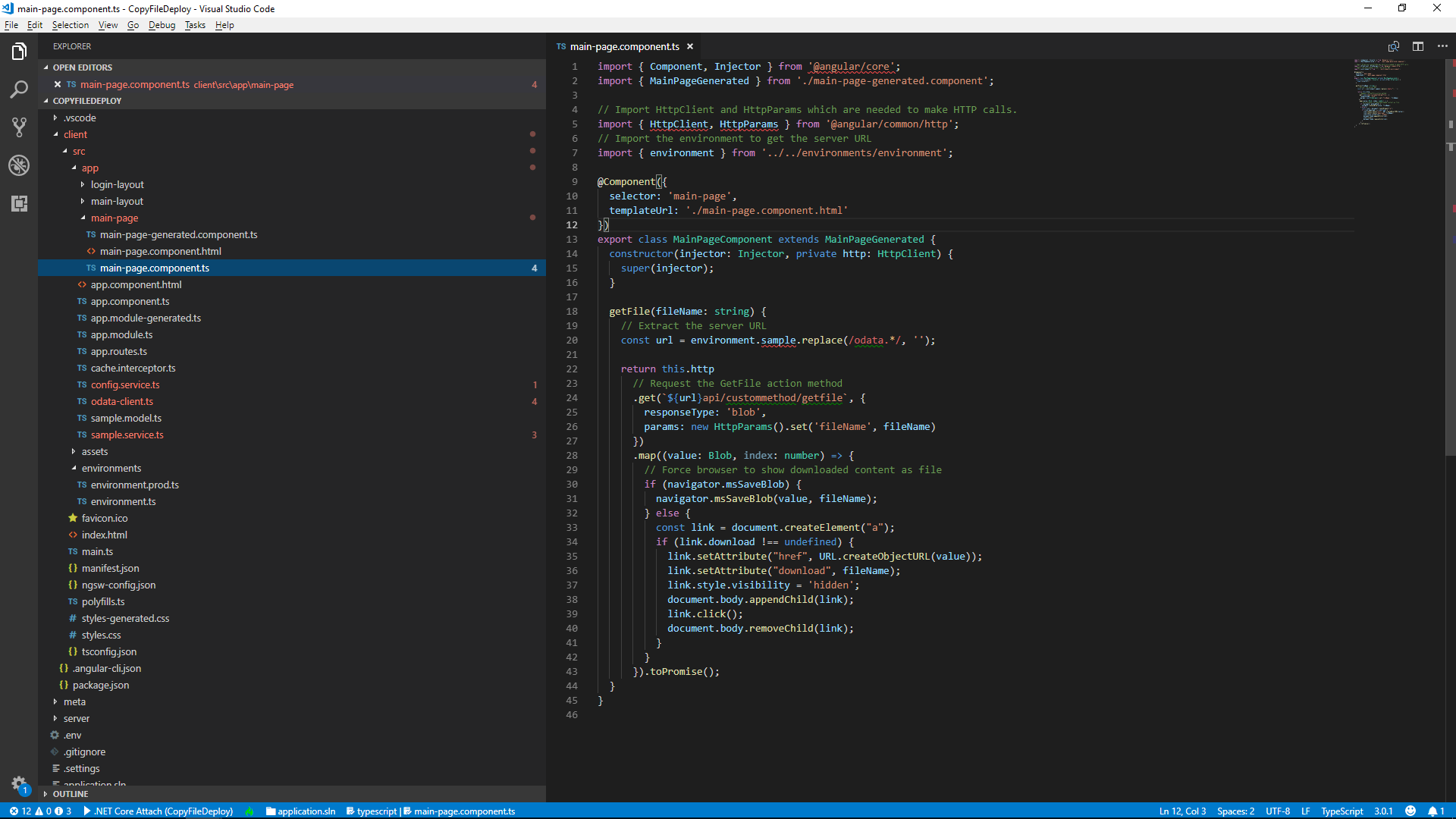The width and height of the screenshot is (1456, 819).
Task: Open the View menu
Action: (108, 25)
